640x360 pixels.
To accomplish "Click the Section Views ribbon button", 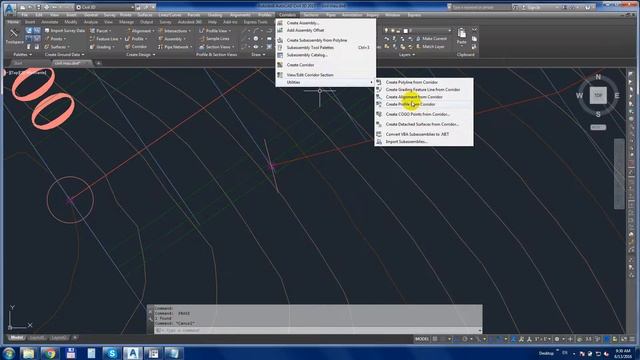I will tap(218, 47).
